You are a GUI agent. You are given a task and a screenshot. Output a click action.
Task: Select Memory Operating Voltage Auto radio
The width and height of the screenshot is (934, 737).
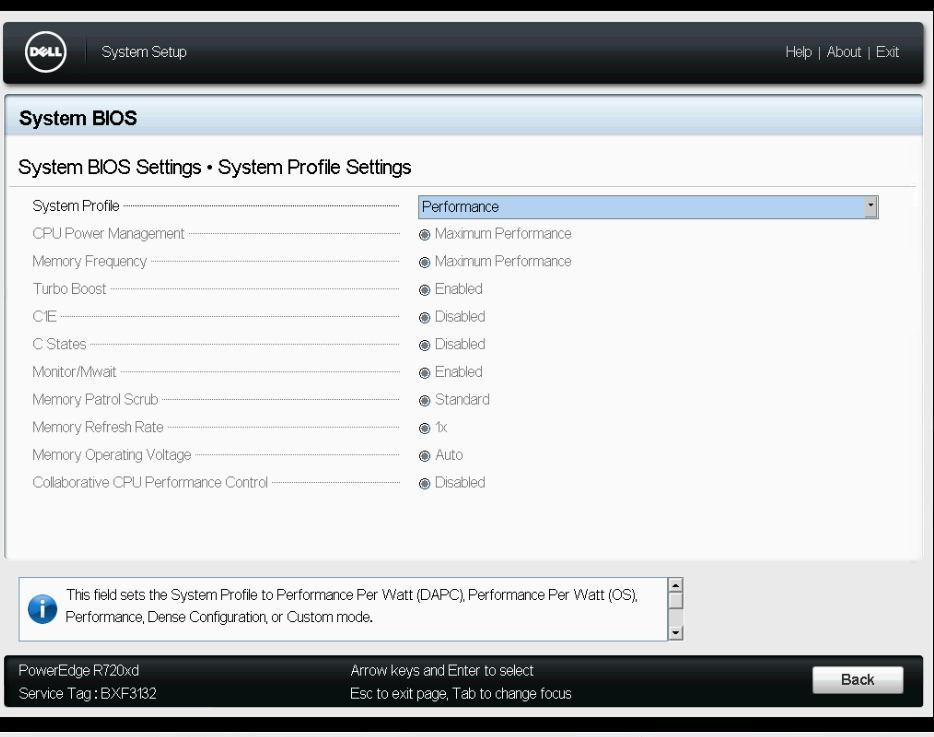click(424, 456)
